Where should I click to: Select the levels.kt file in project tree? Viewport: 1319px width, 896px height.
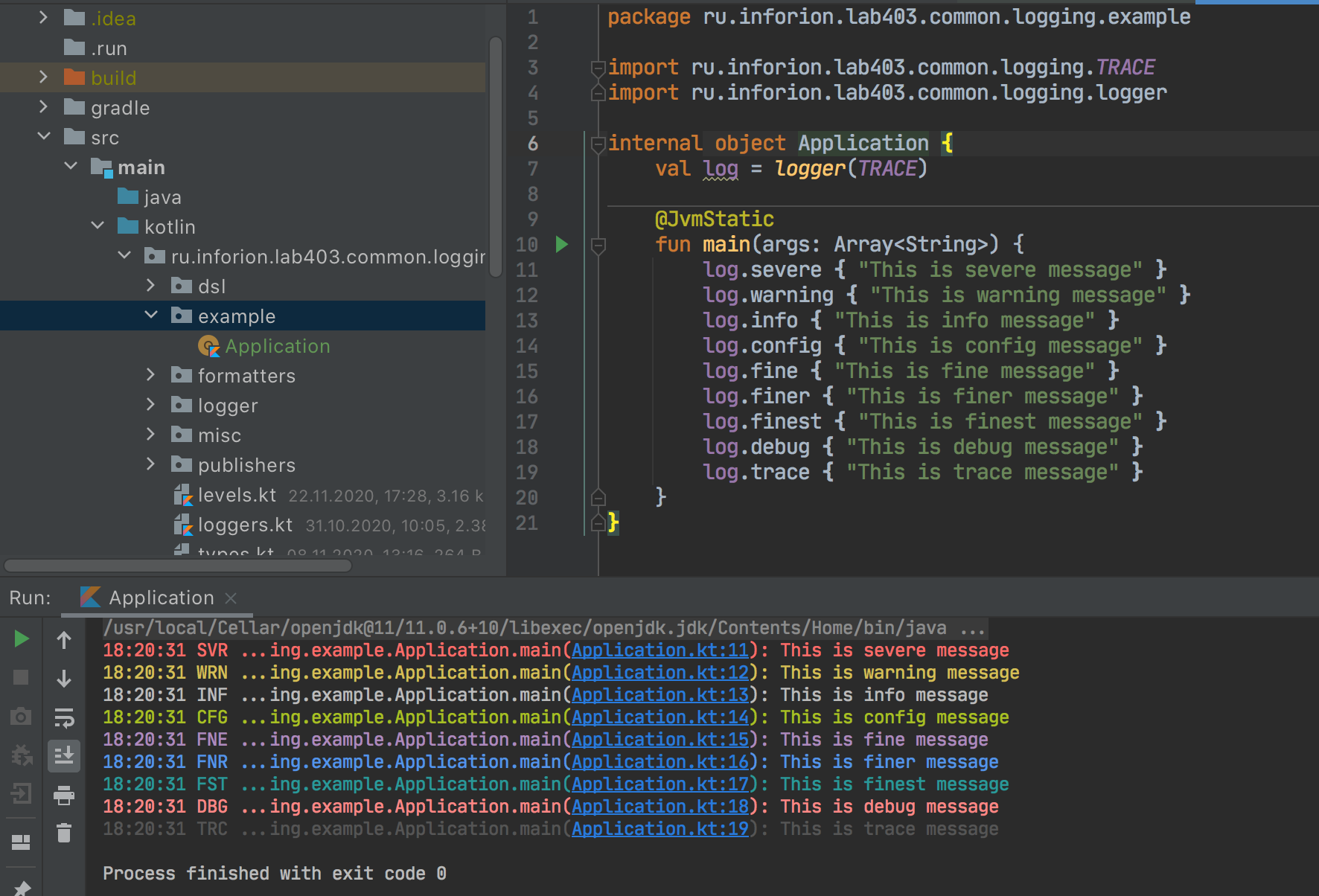237,494
